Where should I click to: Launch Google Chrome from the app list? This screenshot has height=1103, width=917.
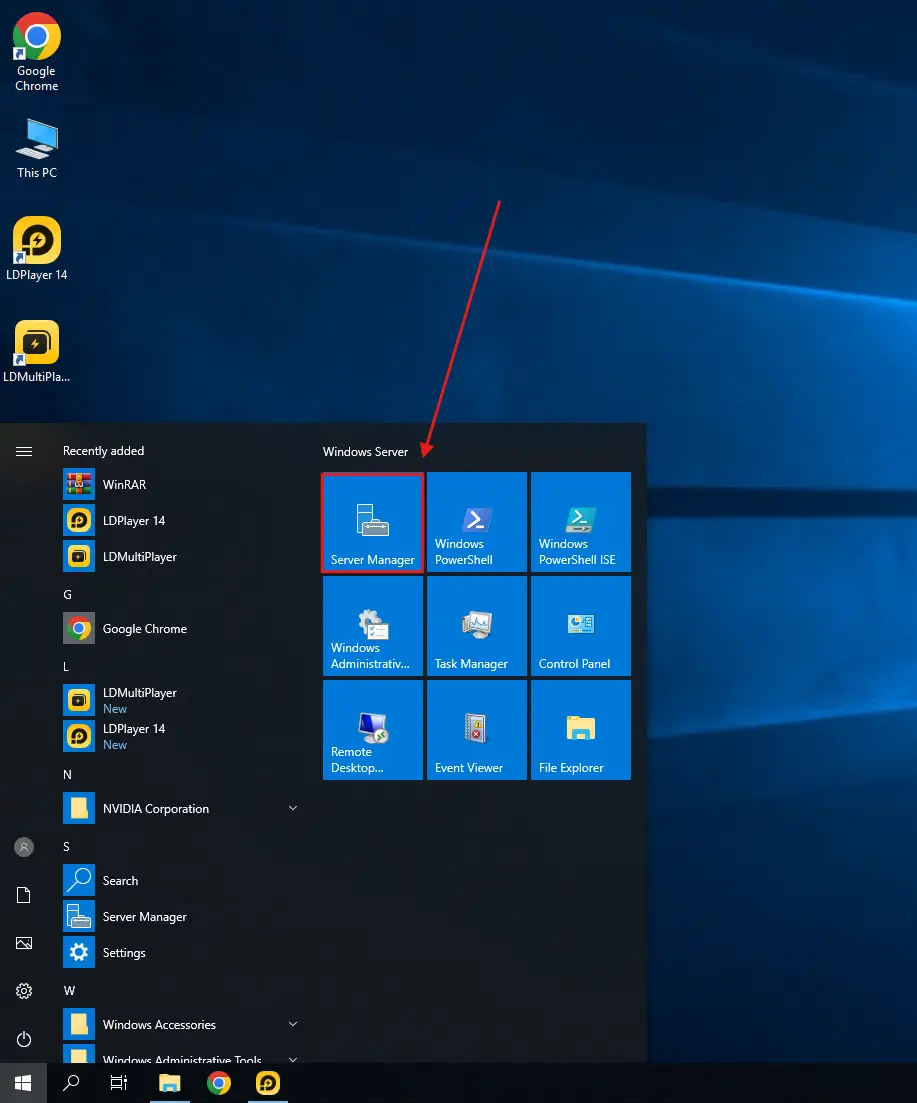click(x=181, y=629)
